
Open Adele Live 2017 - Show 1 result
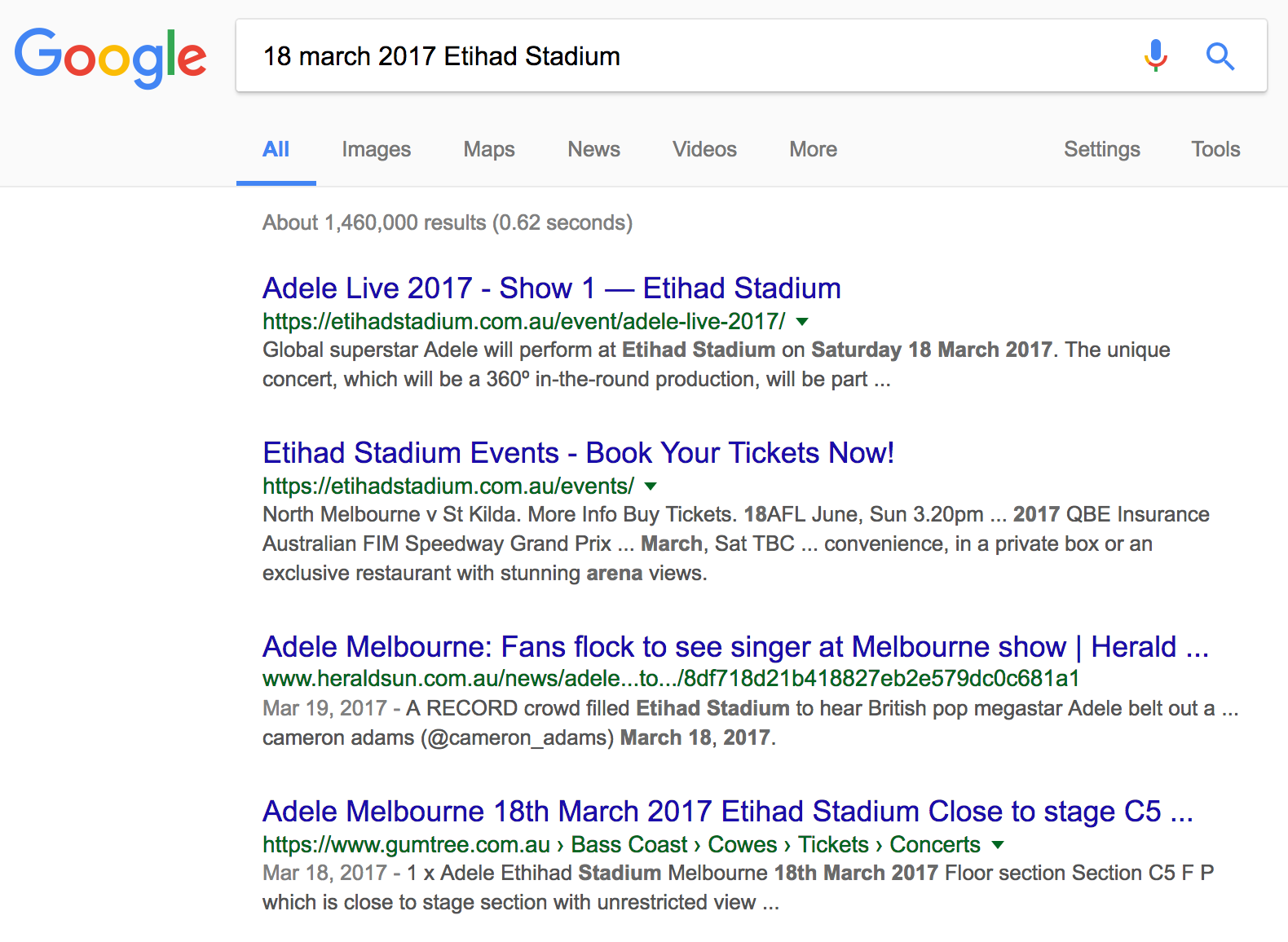click(x=551, y=288)
